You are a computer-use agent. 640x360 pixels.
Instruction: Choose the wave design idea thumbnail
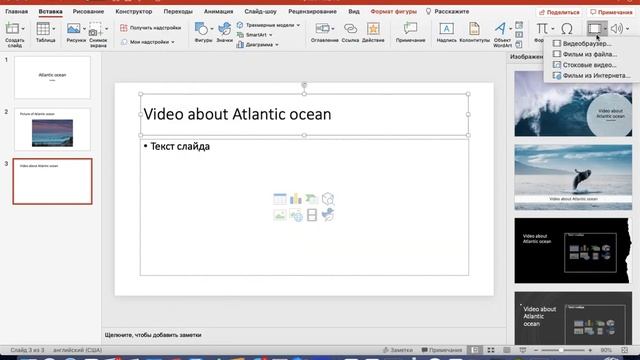[x=573, y=104]
